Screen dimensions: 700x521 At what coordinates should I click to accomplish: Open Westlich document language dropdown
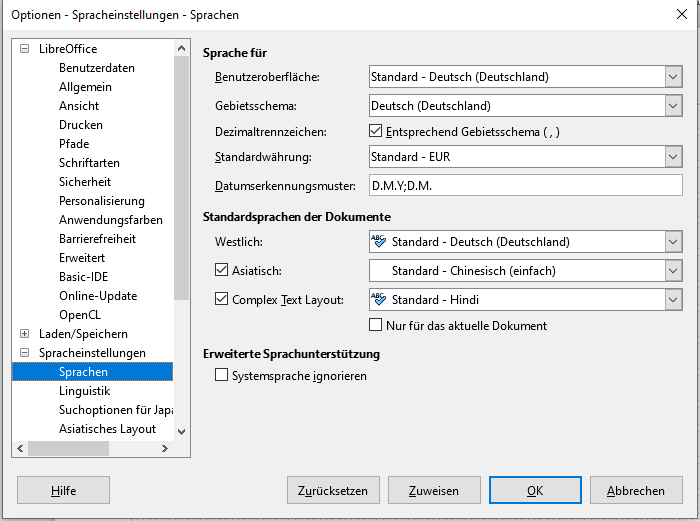click(673, 242)
